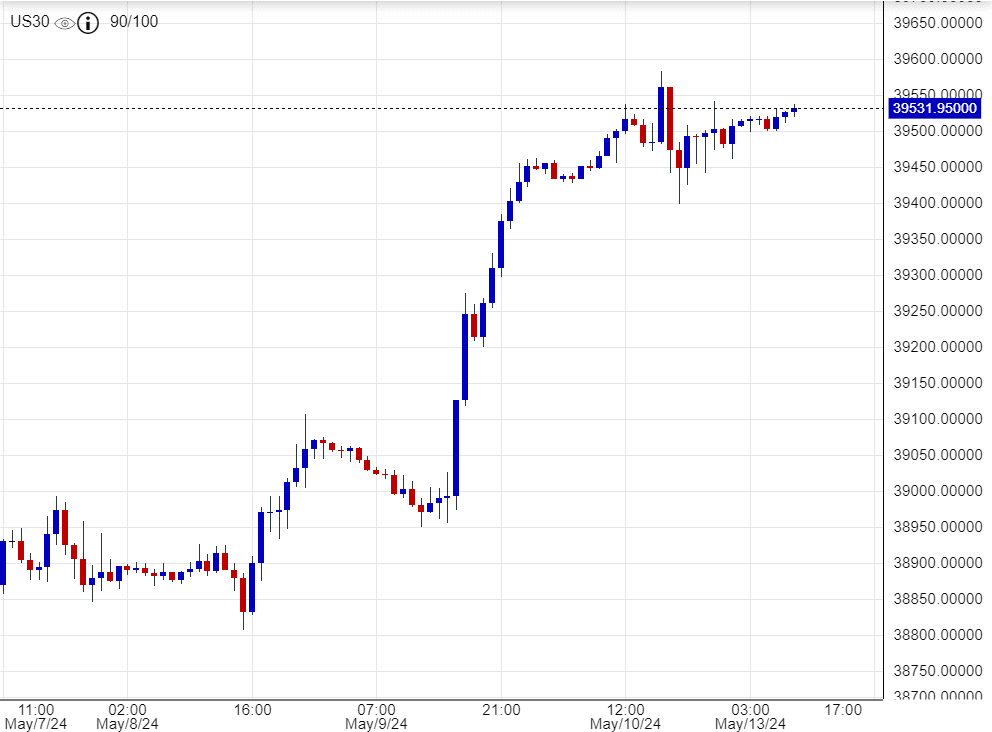Viewport: 992px width, 732px height.
Task: Click the tall red candle near 39550 peak
Action: coord(670,118)
